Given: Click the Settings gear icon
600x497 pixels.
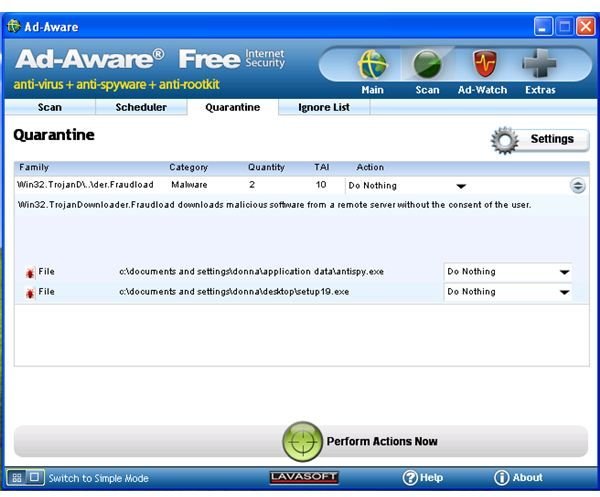Looking at the screenshot, I should click(504, 140).
